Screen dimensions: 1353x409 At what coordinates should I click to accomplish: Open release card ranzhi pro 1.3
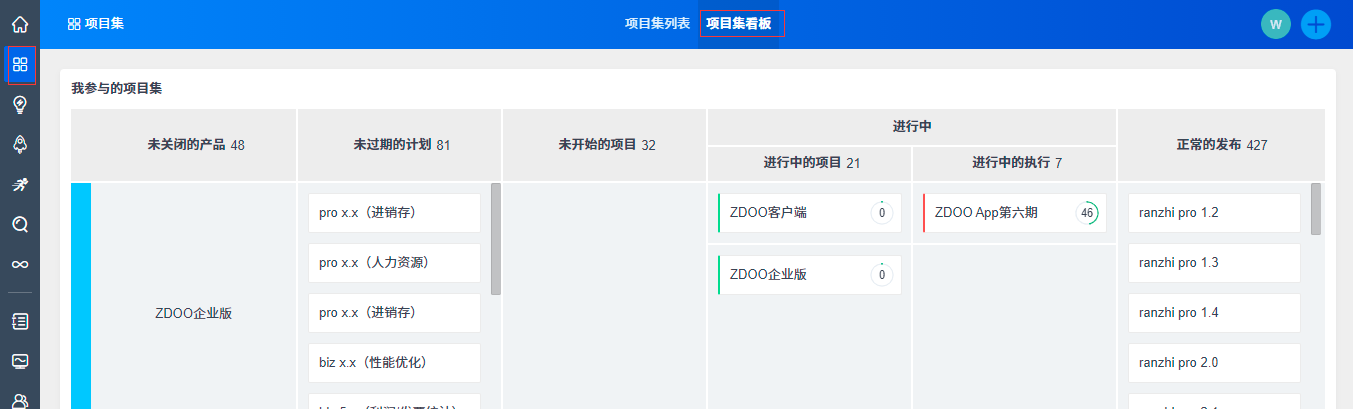pyautogui.click(x=1214, y=263)
